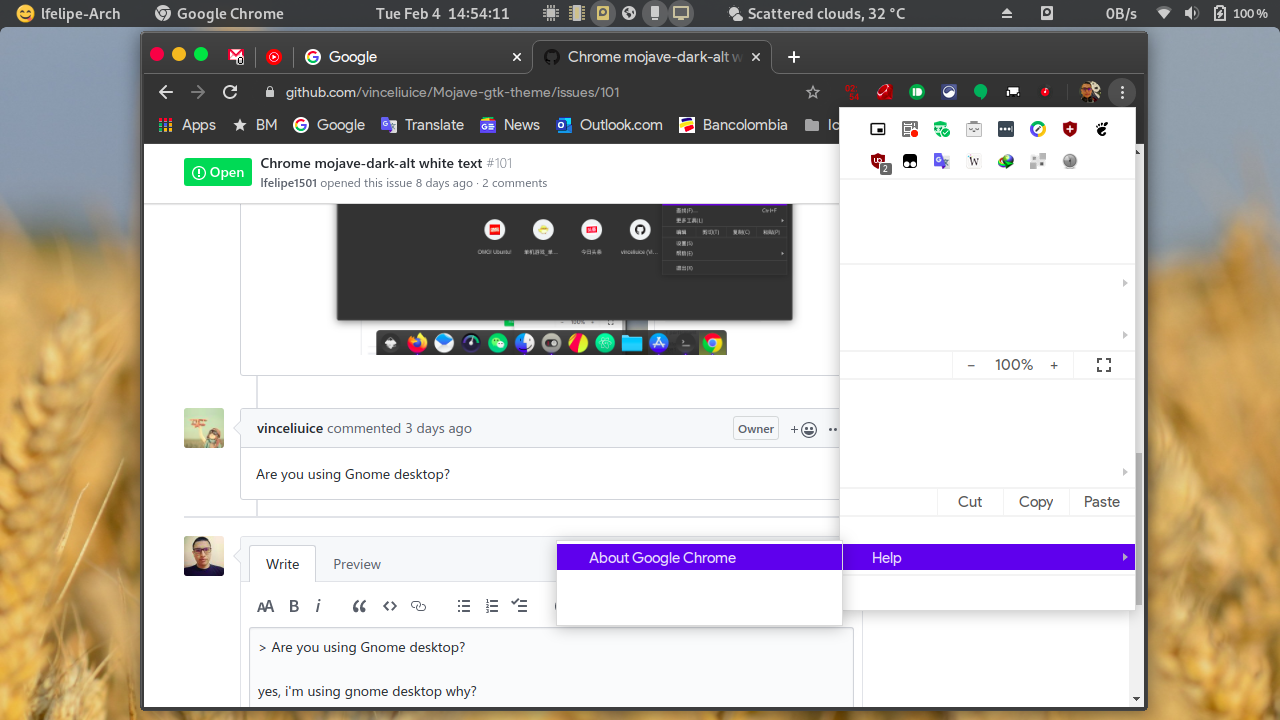This screenshot has height=720, width=1280.
Task: Click the GNOME footprint extension icon
Action: pos(1102,131)
